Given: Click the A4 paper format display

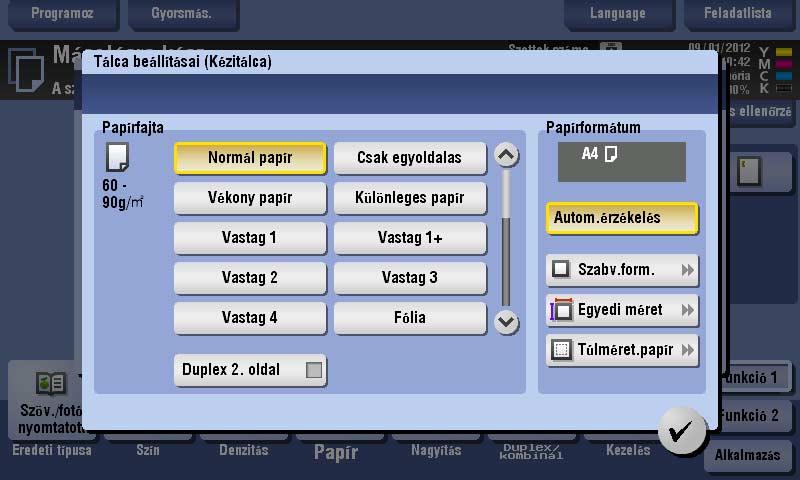Looking at the screenshot, I should coord(621,162).
